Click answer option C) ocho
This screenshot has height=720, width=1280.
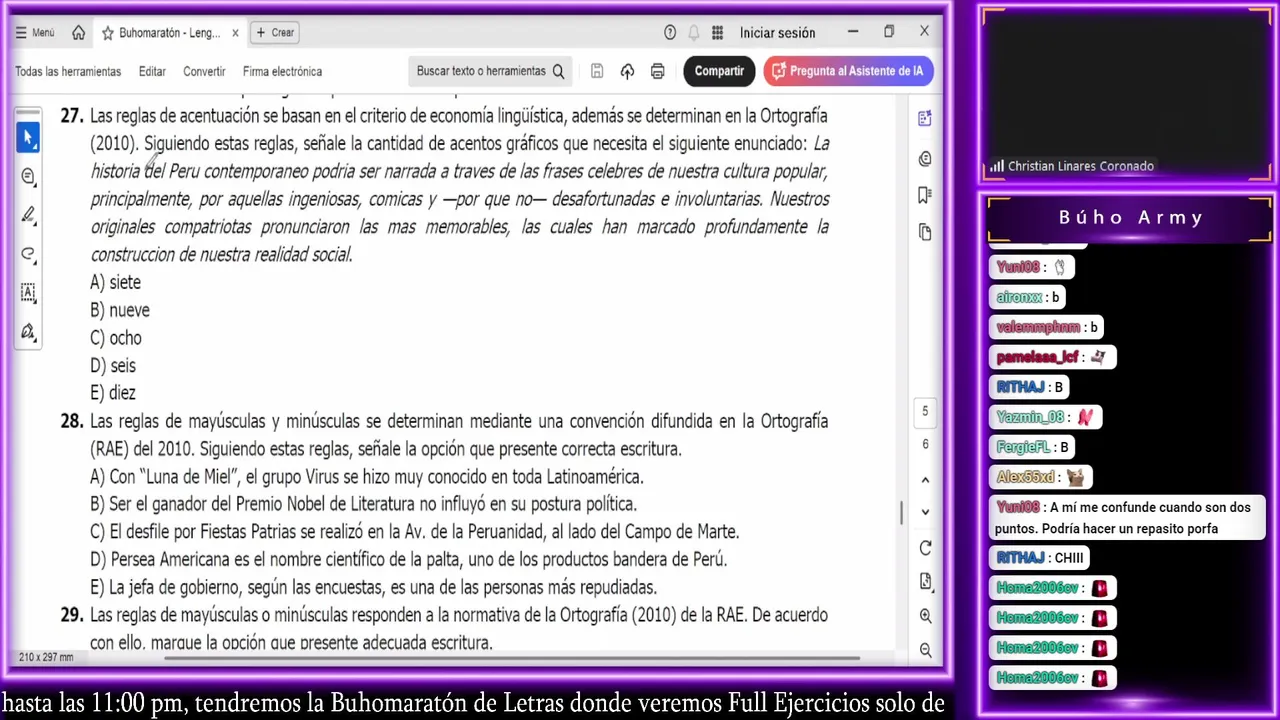pos(116,338)
